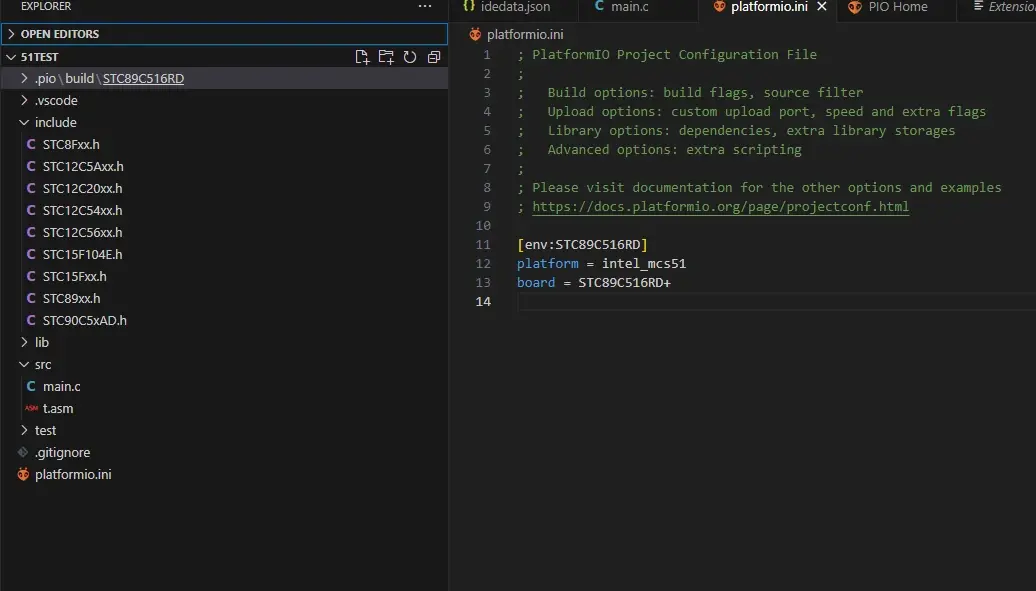Click the New File icon in explorer
Screen dimensions: 1036x591
(362, 57)
